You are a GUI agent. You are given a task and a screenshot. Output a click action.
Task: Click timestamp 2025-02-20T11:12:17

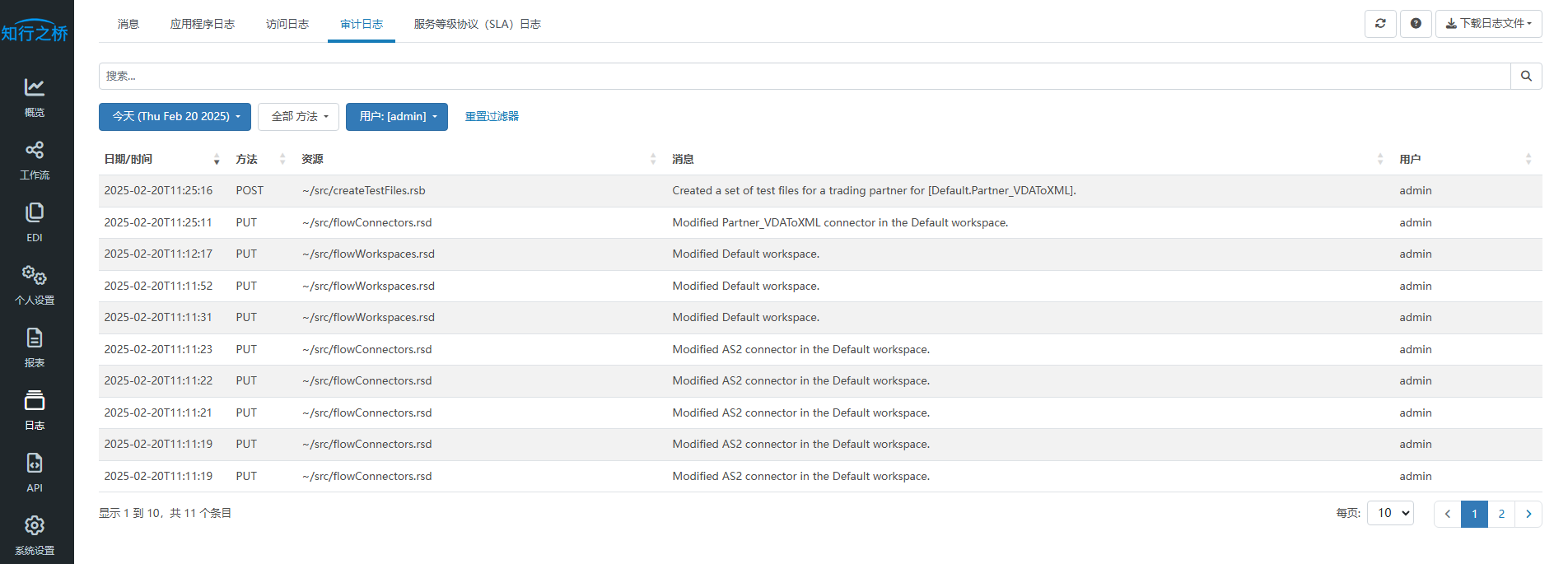click(158, 254)
